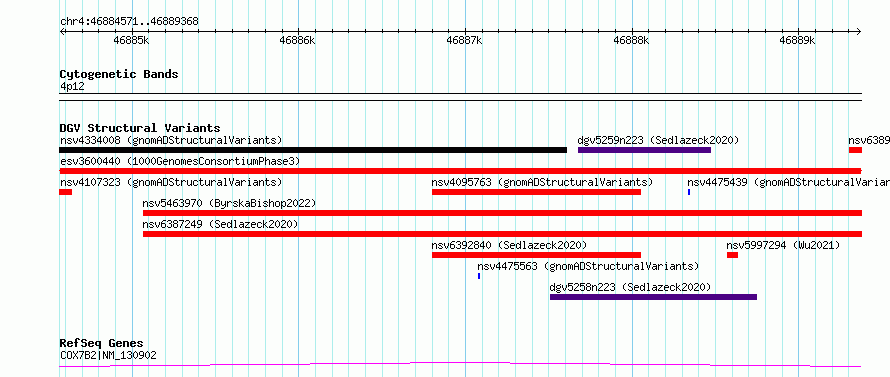Click the ruler's right arrowhead
Screen dimensions: 890x377
point(859,31)
